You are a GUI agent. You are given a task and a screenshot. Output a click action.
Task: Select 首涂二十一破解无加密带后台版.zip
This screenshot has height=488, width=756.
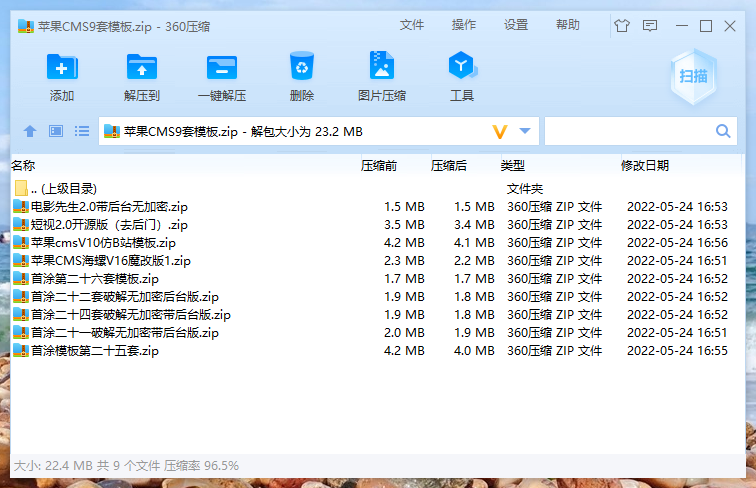tap(377, 332)
